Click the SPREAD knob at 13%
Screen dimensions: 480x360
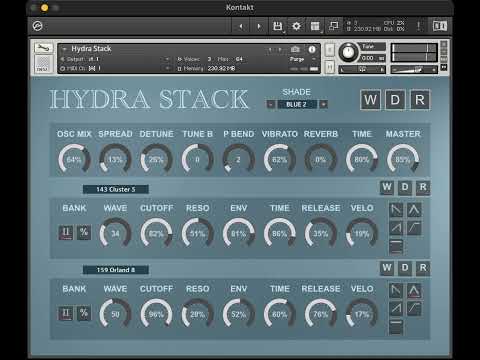(x=115, y=159)
